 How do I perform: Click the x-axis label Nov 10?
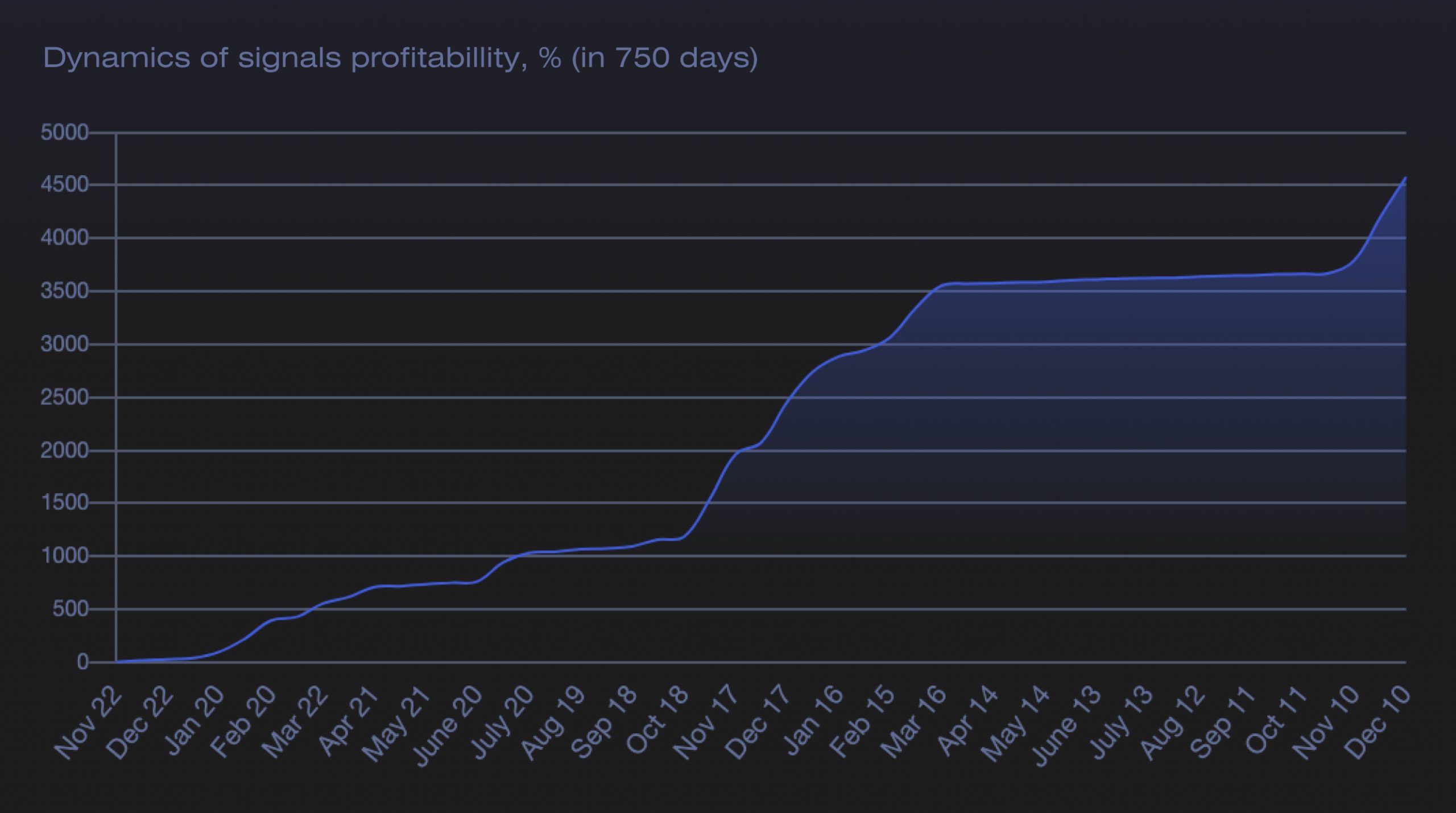1325,722
